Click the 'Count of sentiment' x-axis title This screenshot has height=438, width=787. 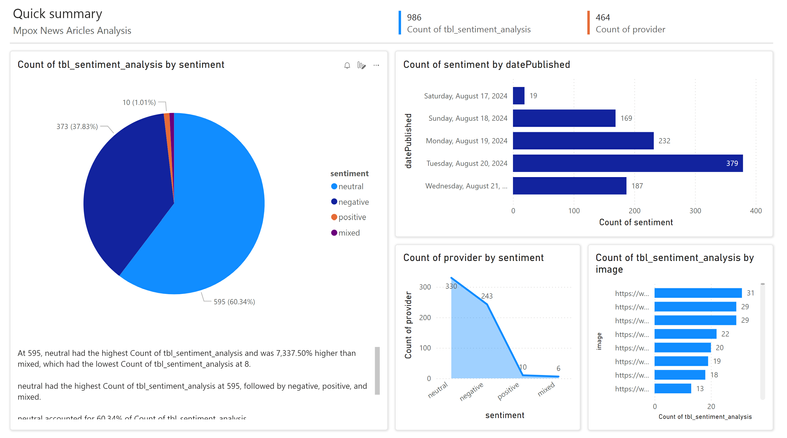636,222
